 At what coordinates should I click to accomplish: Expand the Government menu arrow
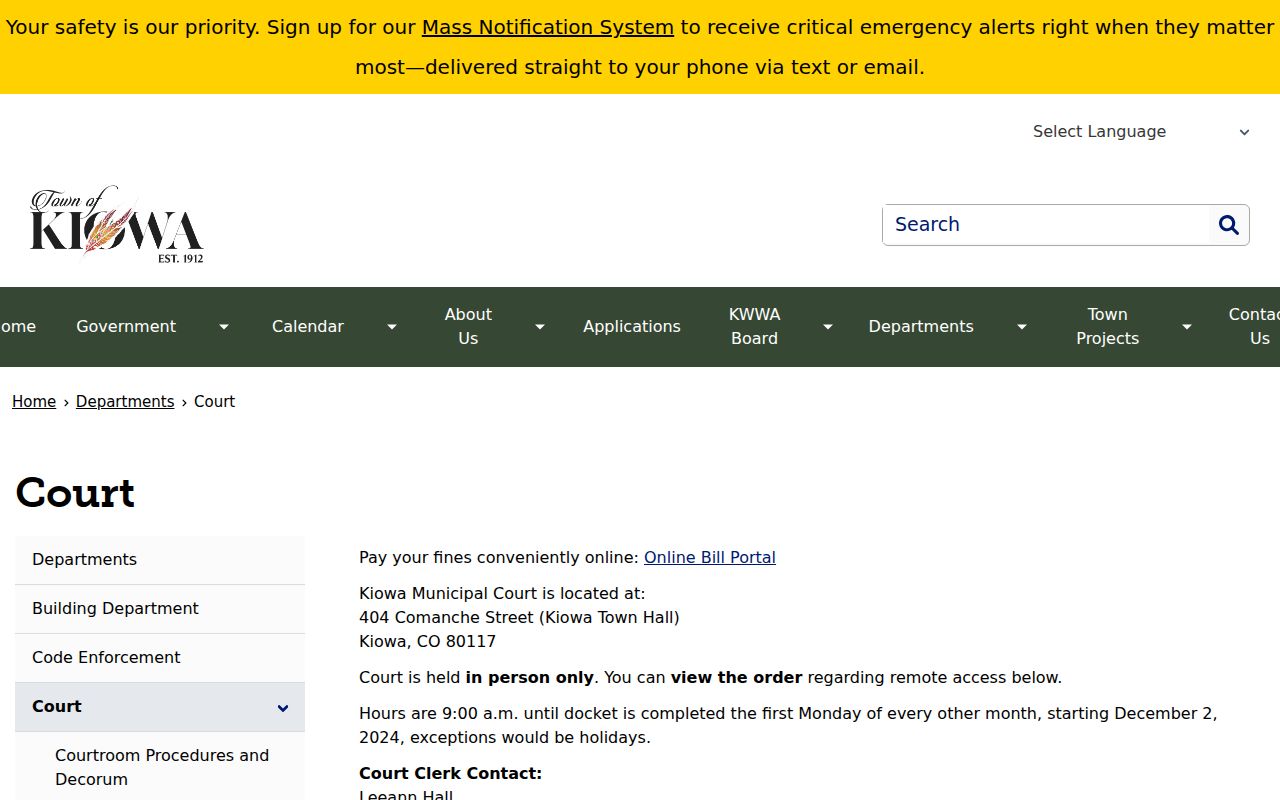tap(224, 327)
